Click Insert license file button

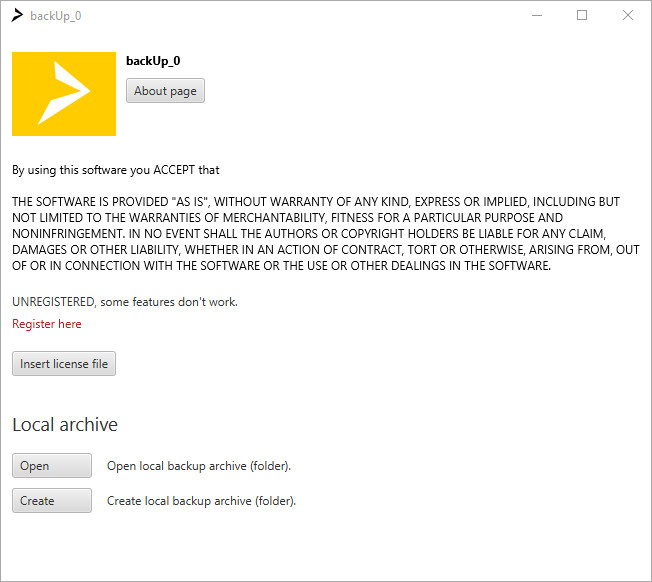[64, 364]
